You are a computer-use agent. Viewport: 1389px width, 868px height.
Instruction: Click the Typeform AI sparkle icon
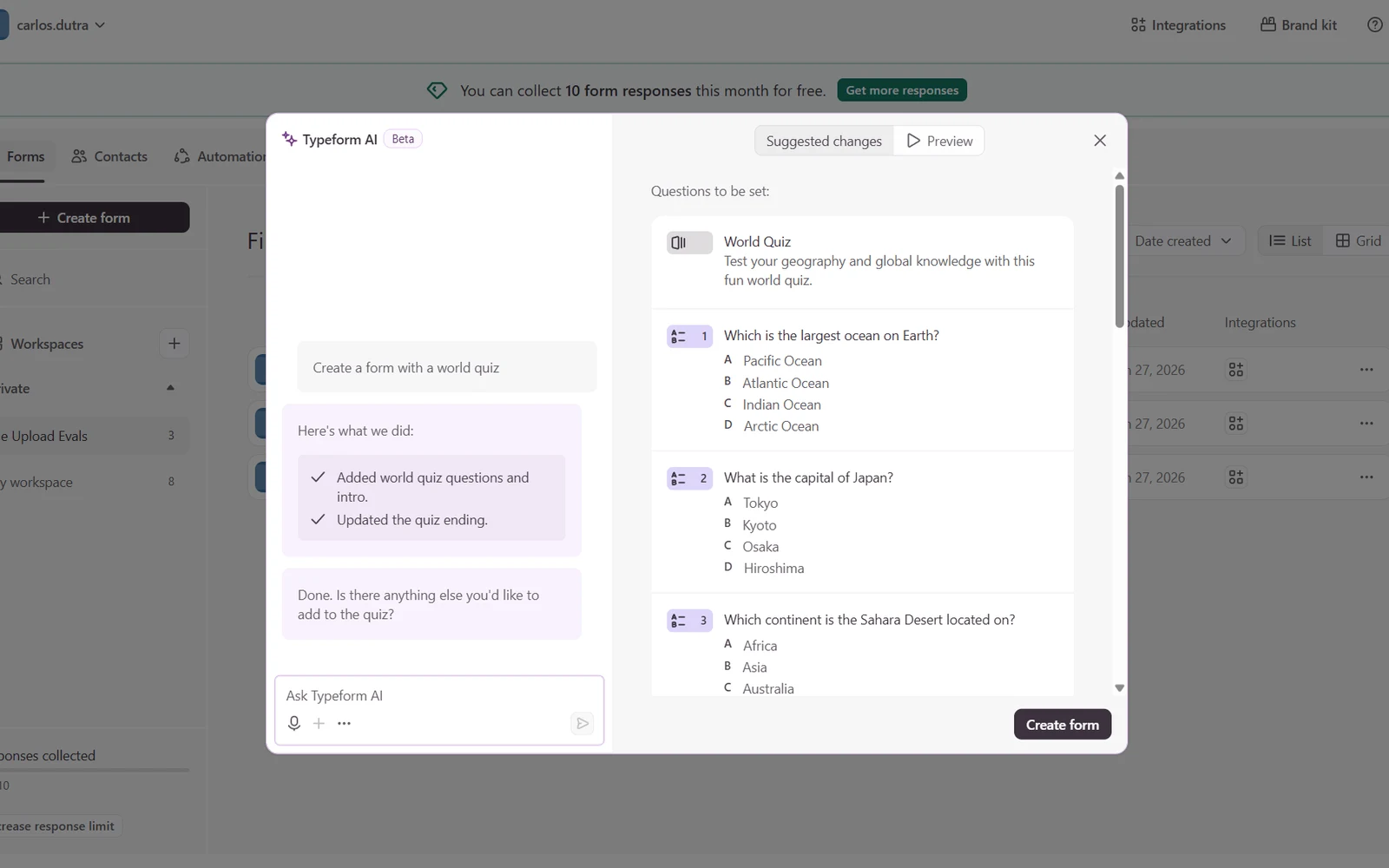click(290, 139)
